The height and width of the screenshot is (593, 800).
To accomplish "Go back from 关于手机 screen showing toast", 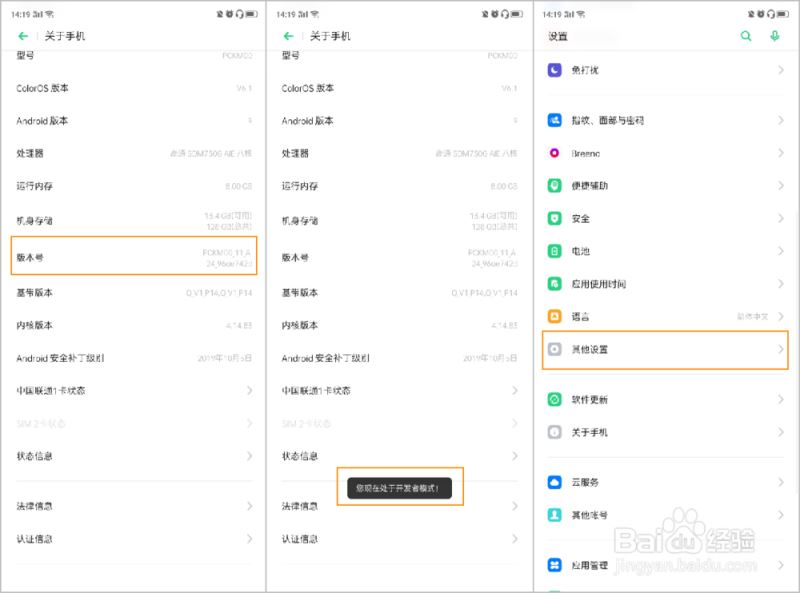I will point(288,36).
